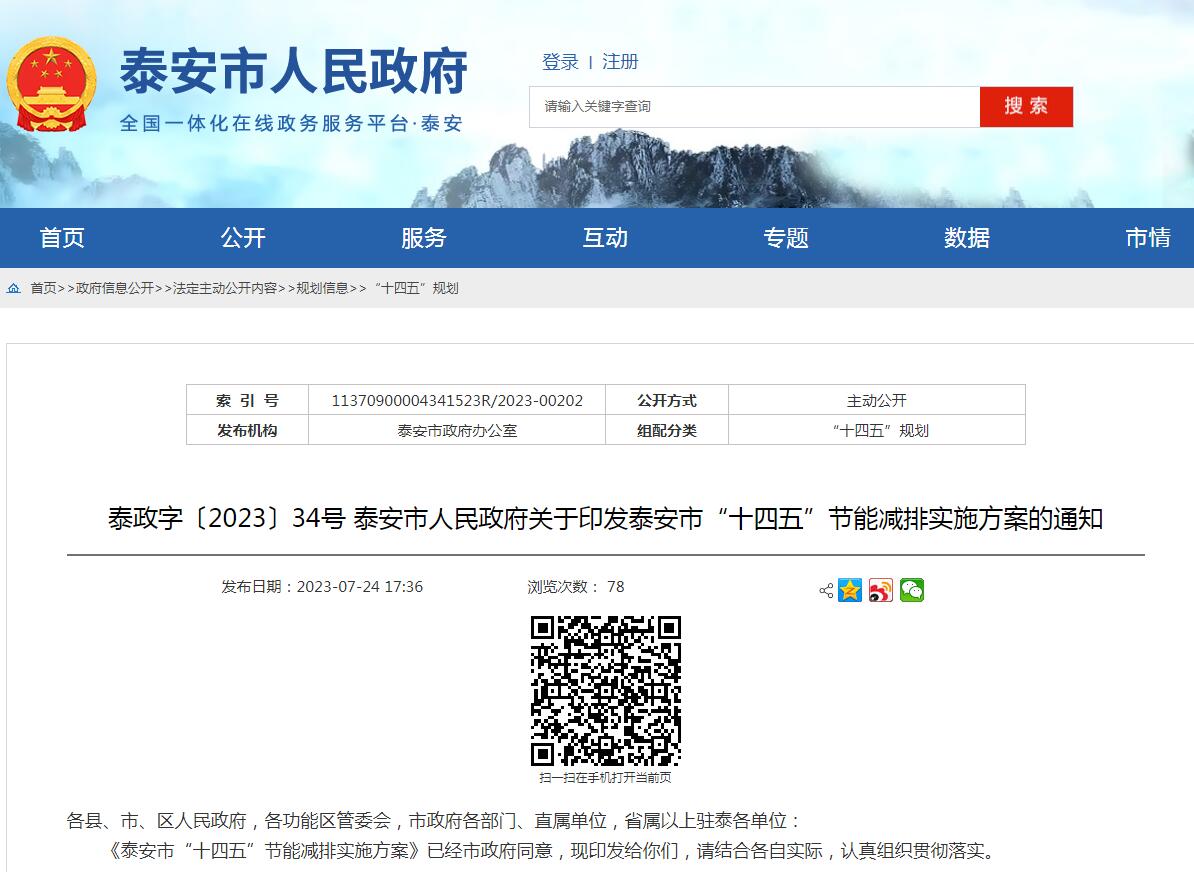Screen dimensions: 1194x872
Task: Click 规划信息 breadcrumb link
Action: click(322, 288)
